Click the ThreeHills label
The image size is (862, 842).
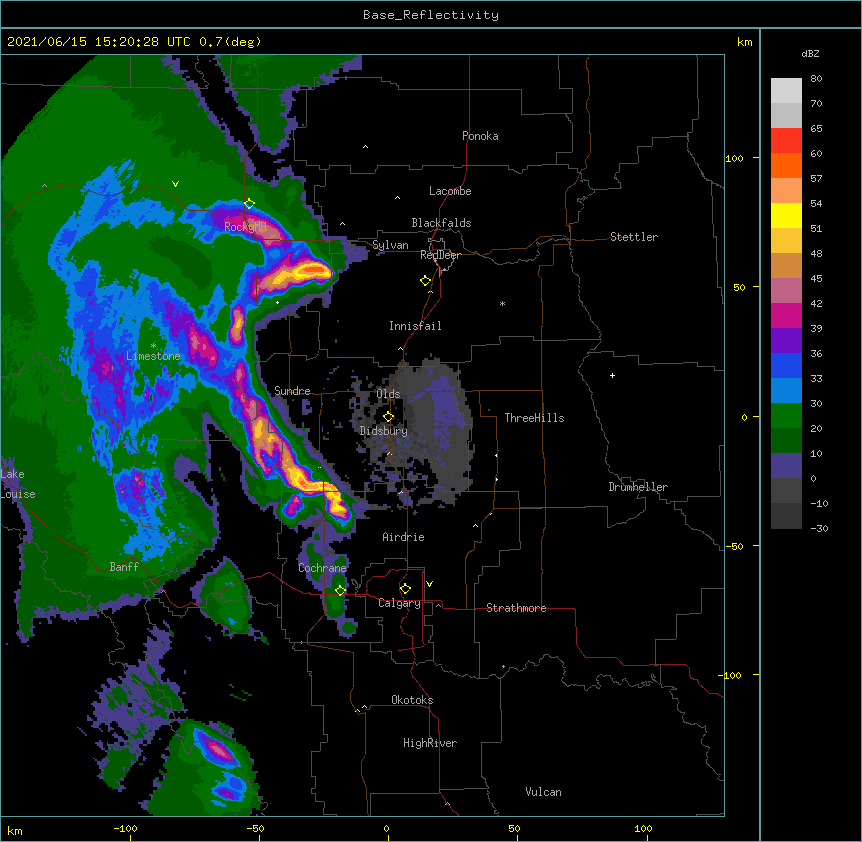click(534, 418)
